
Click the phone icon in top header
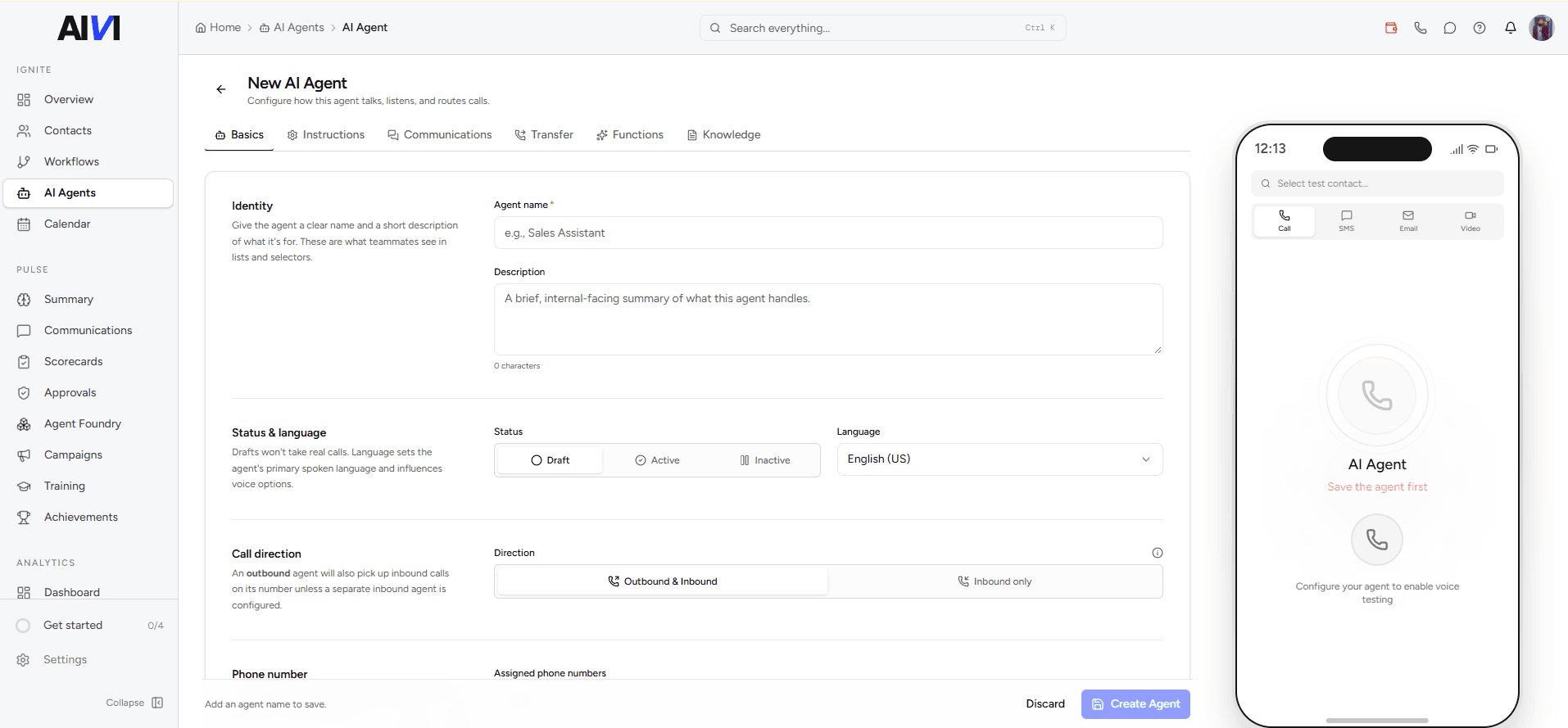click(1421, 28)
